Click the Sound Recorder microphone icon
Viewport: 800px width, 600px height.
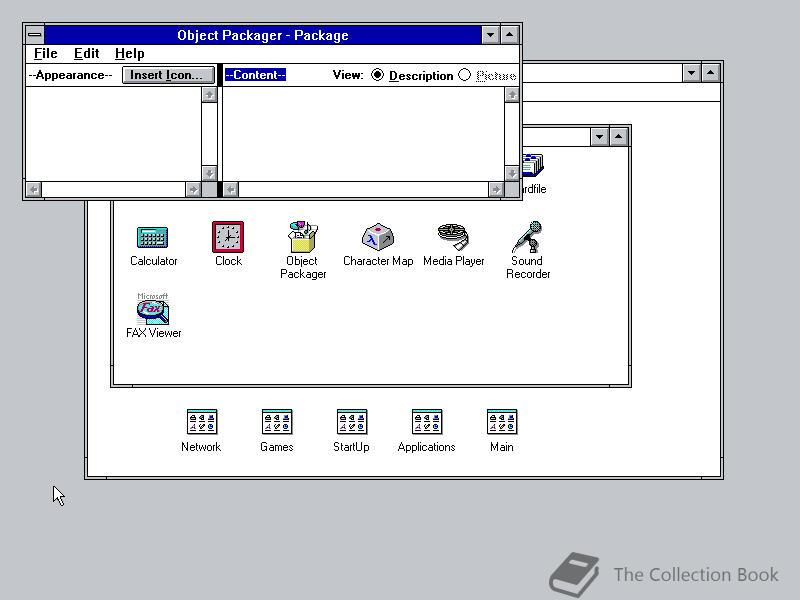[528, 237]
